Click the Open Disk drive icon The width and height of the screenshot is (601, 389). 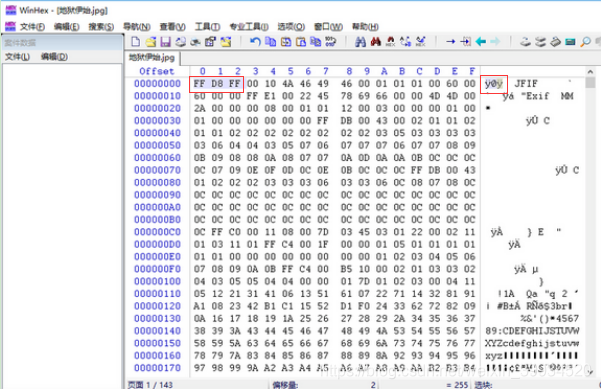pos(525,41)
